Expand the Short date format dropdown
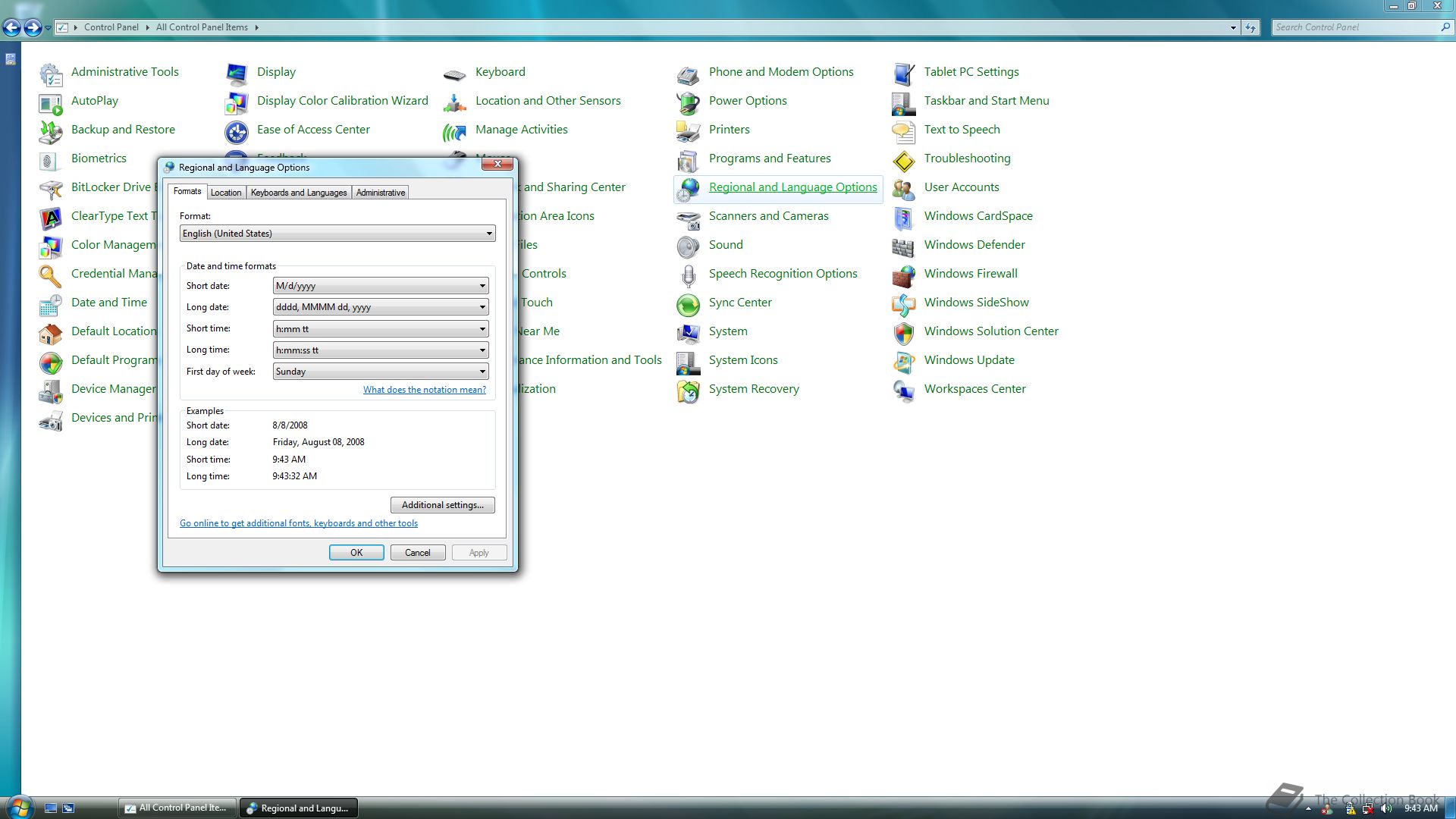This screenshot has height=819, width=1456. tap(381, 286)
